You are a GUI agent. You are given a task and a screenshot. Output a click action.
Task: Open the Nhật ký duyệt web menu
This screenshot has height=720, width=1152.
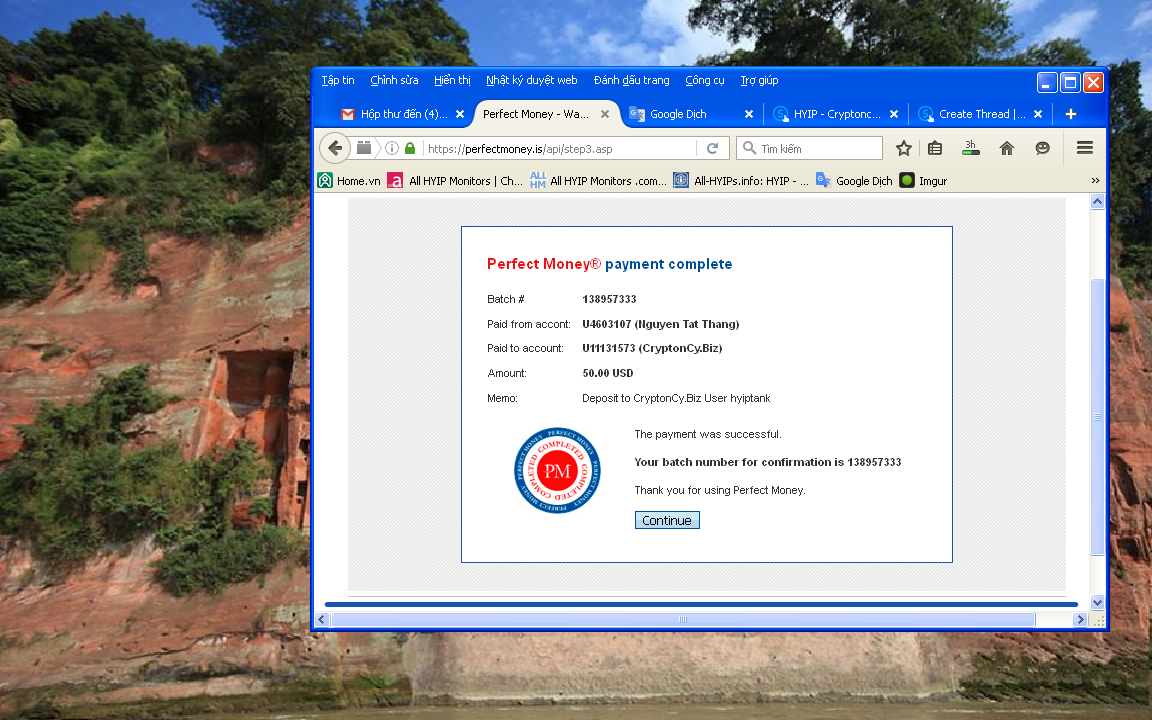click(x=531, y=80)
